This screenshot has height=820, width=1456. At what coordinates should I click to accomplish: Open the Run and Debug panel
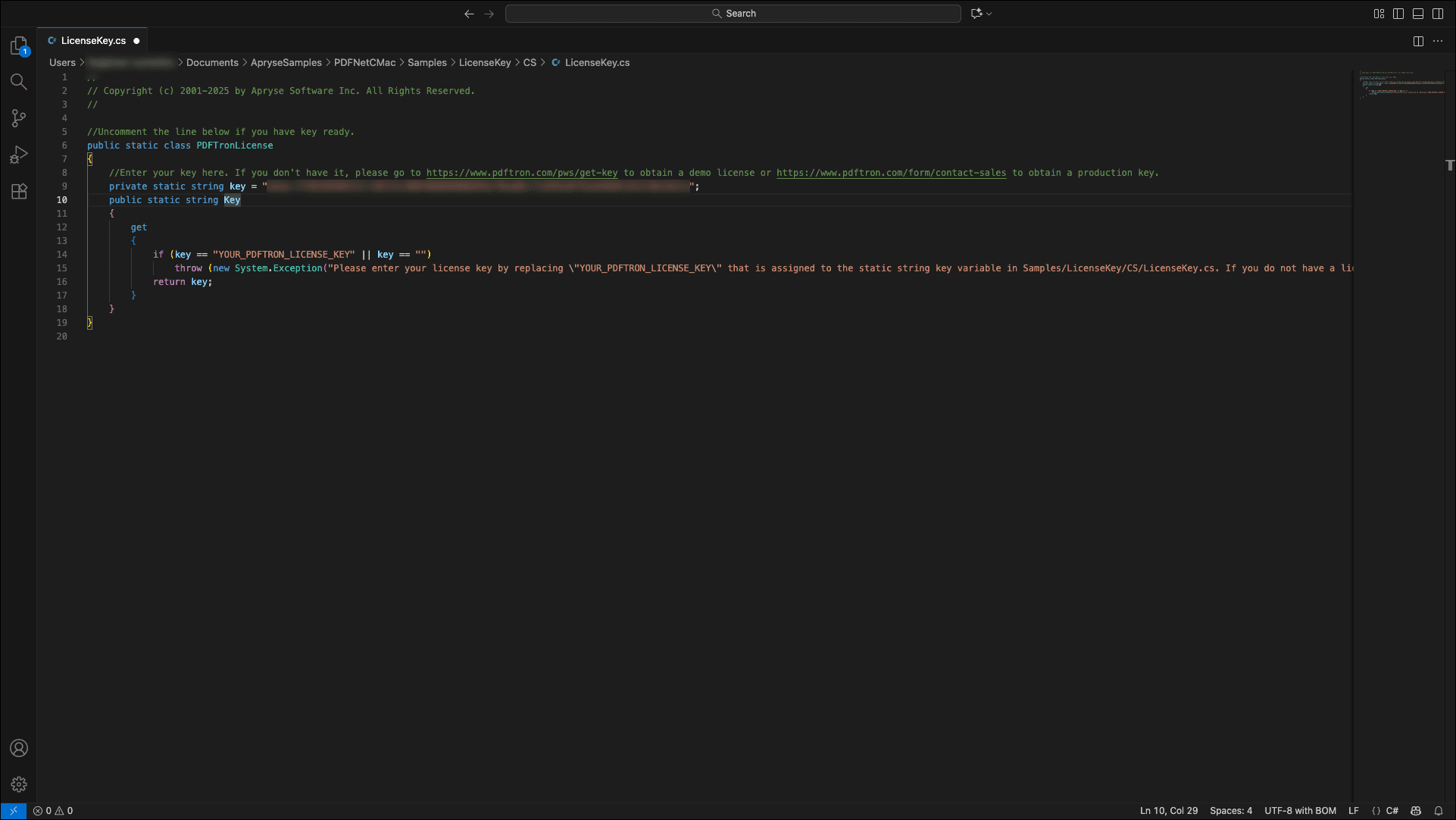(x=19, y=155)
